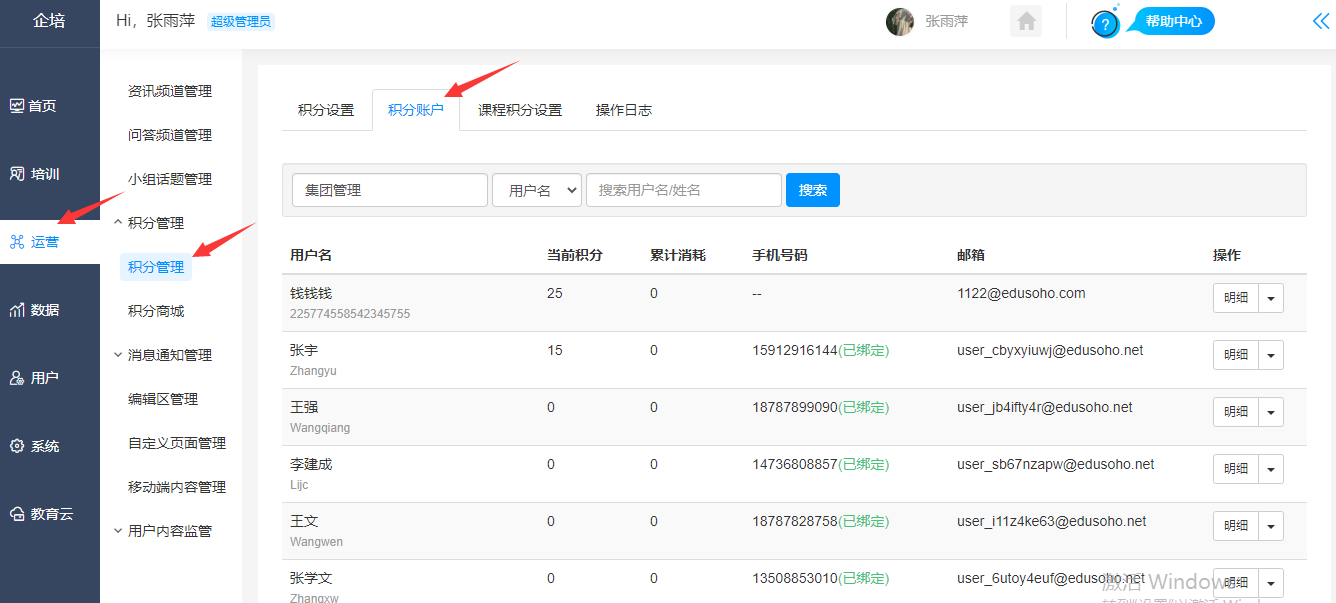
Task: Open 小组话题管理 menu item
Action: point(170,179)
